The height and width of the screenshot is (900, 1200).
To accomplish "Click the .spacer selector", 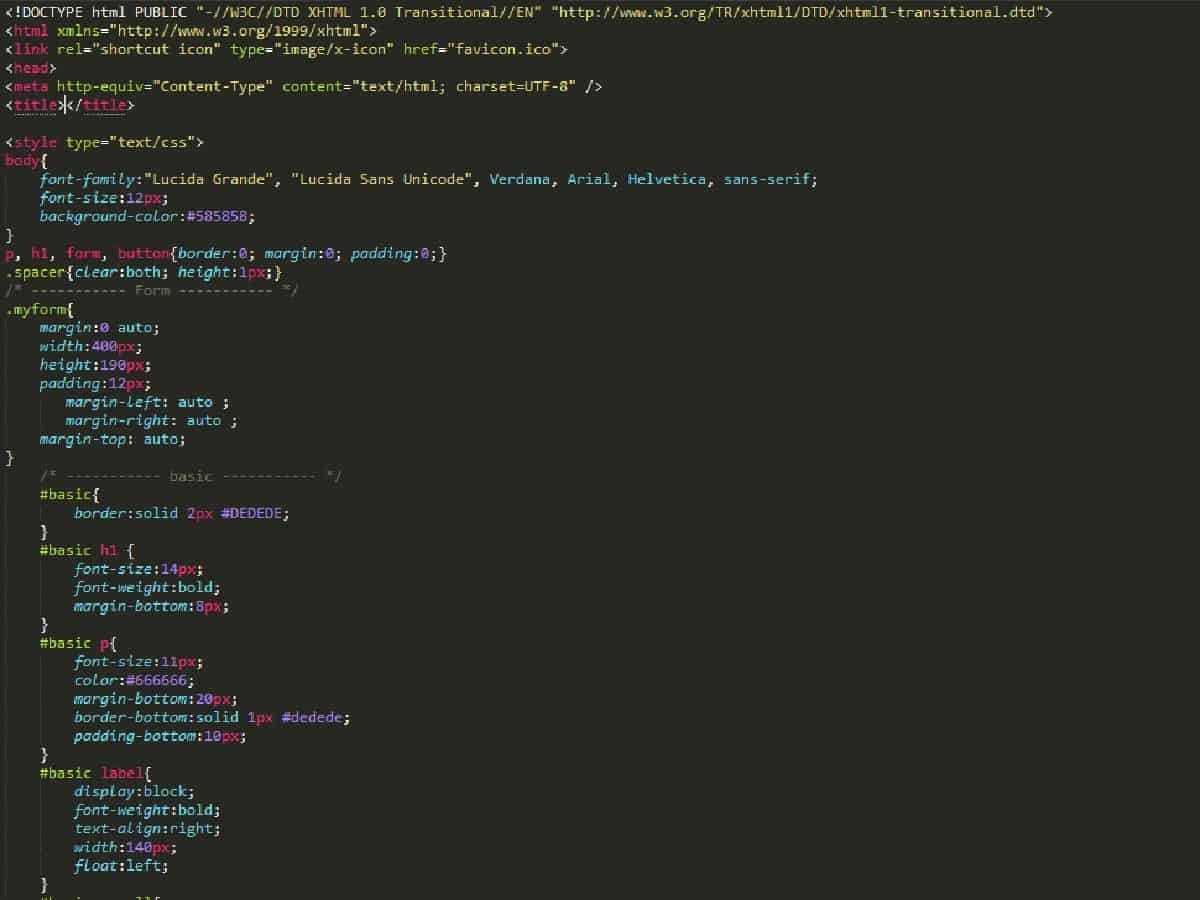I will 36,272.
